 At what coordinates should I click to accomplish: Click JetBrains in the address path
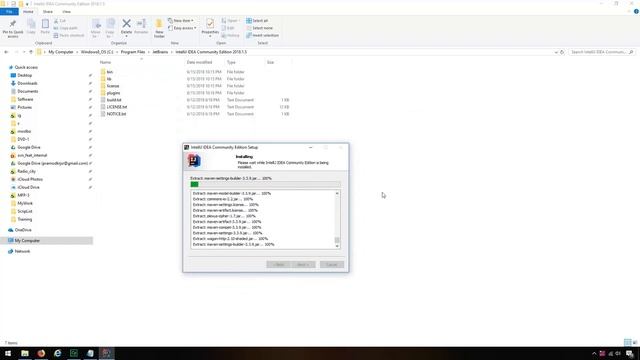[x=160, y=52]
